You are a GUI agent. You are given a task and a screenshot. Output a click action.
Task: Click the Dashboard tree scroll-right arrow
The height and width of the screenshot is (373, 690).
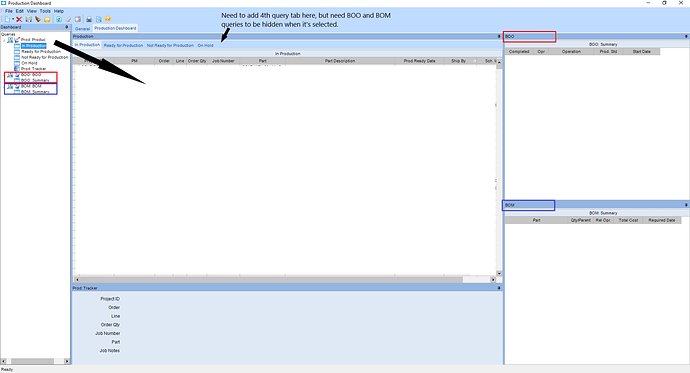67,361
